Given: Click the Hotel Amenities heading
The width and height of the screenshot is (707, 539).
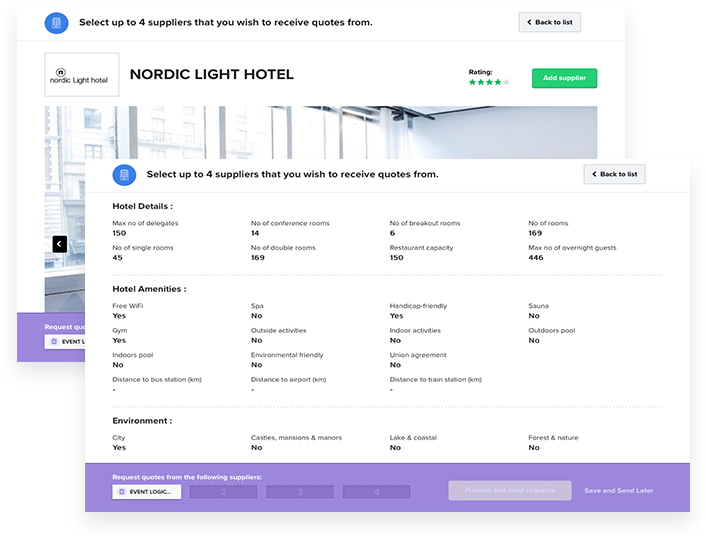Looking at the screenshot, I should coord(149,289).
